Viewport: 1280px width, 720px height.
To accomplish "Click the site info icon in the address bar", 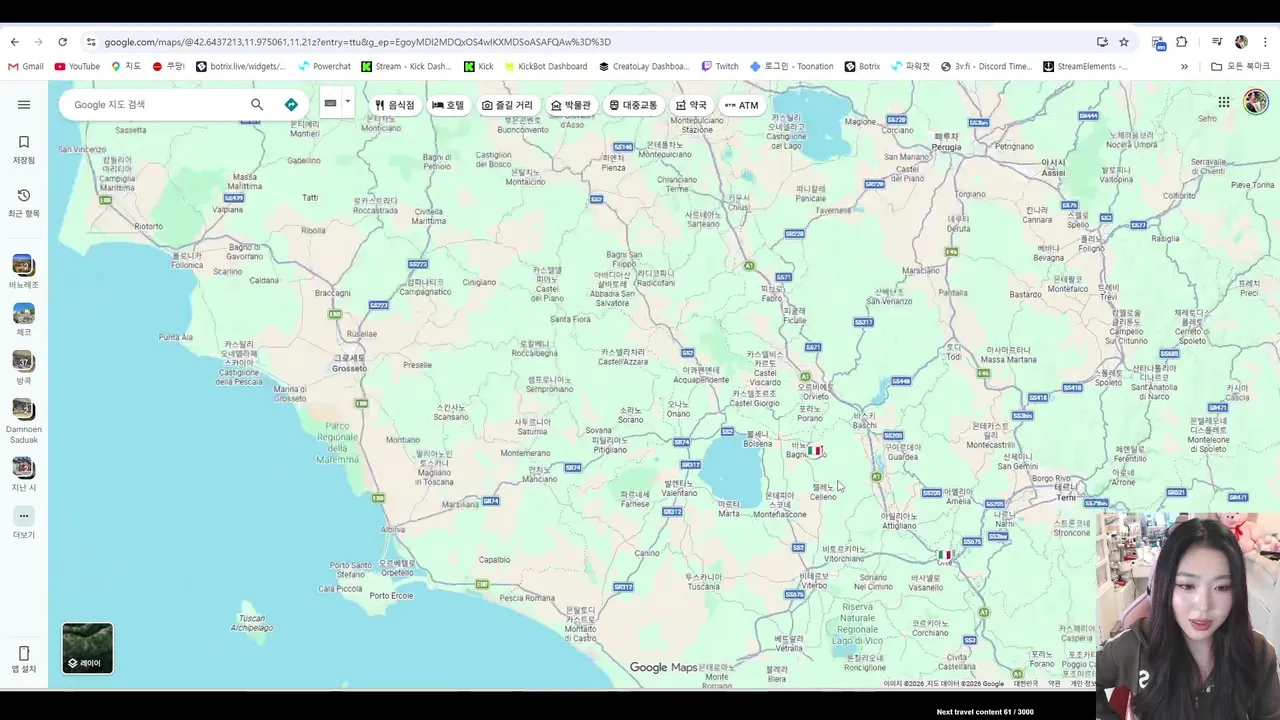I will pos(91,42).
